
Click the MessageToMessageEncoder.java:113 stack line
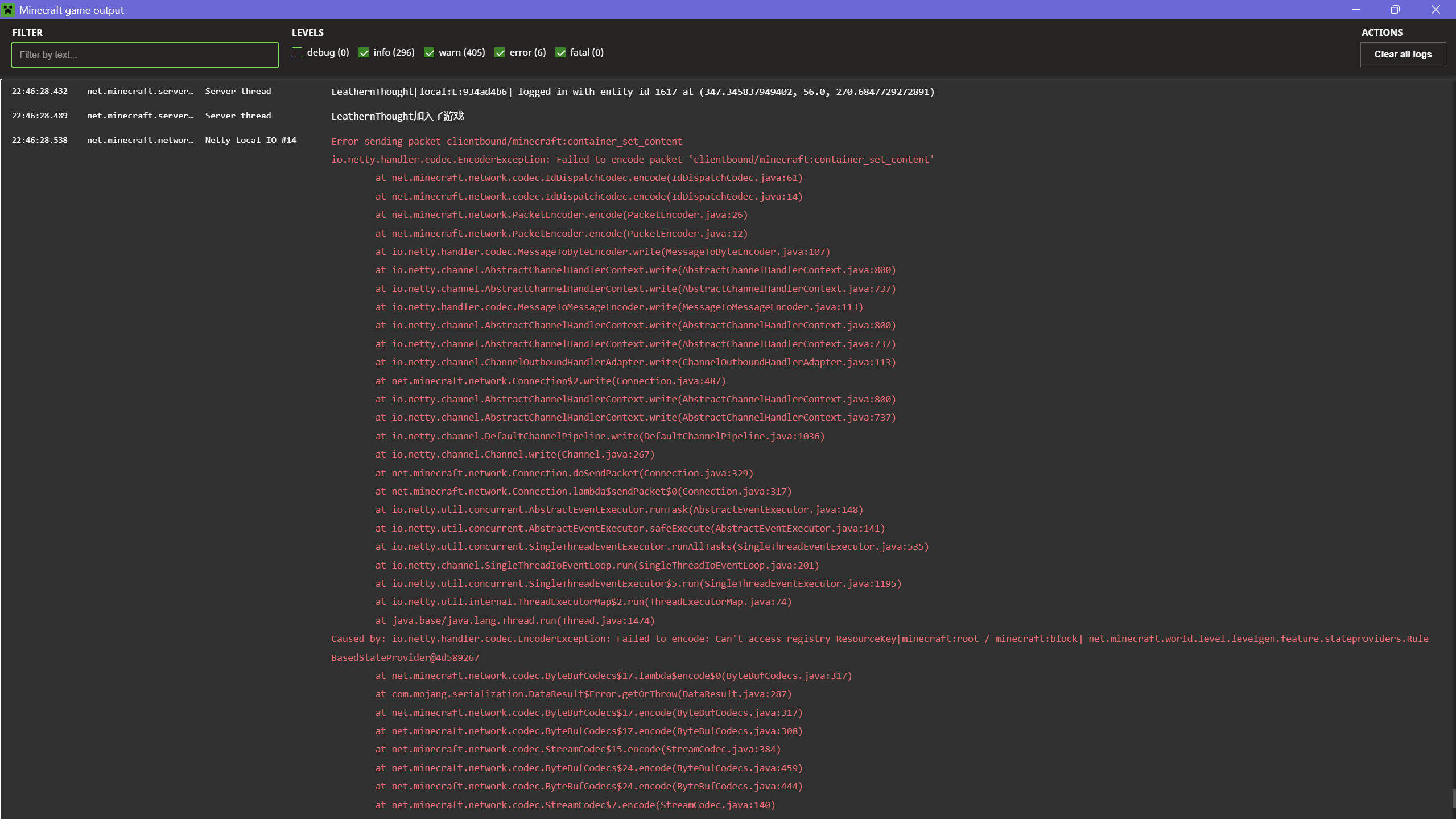click(619, 307)
